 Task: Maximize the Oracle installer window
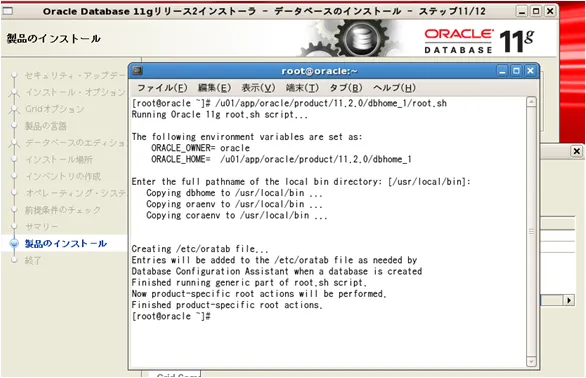(x=536, y=11)
